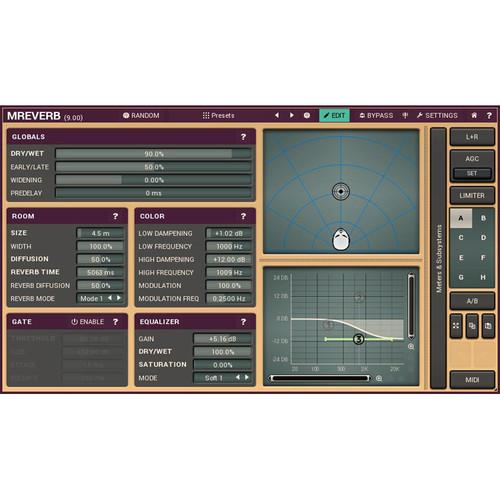The height and width of the screenshot is (500, 500).
Task: Click the horizontal zoom magnifier below EQ graph
Action: point(379,378)
